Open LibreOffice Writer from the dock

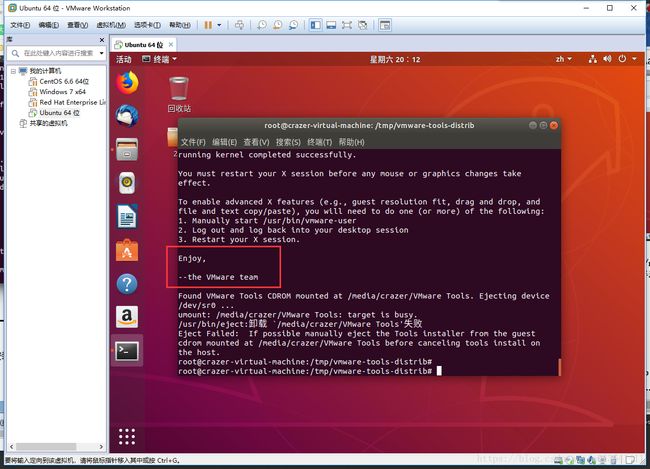coord(127,216)
